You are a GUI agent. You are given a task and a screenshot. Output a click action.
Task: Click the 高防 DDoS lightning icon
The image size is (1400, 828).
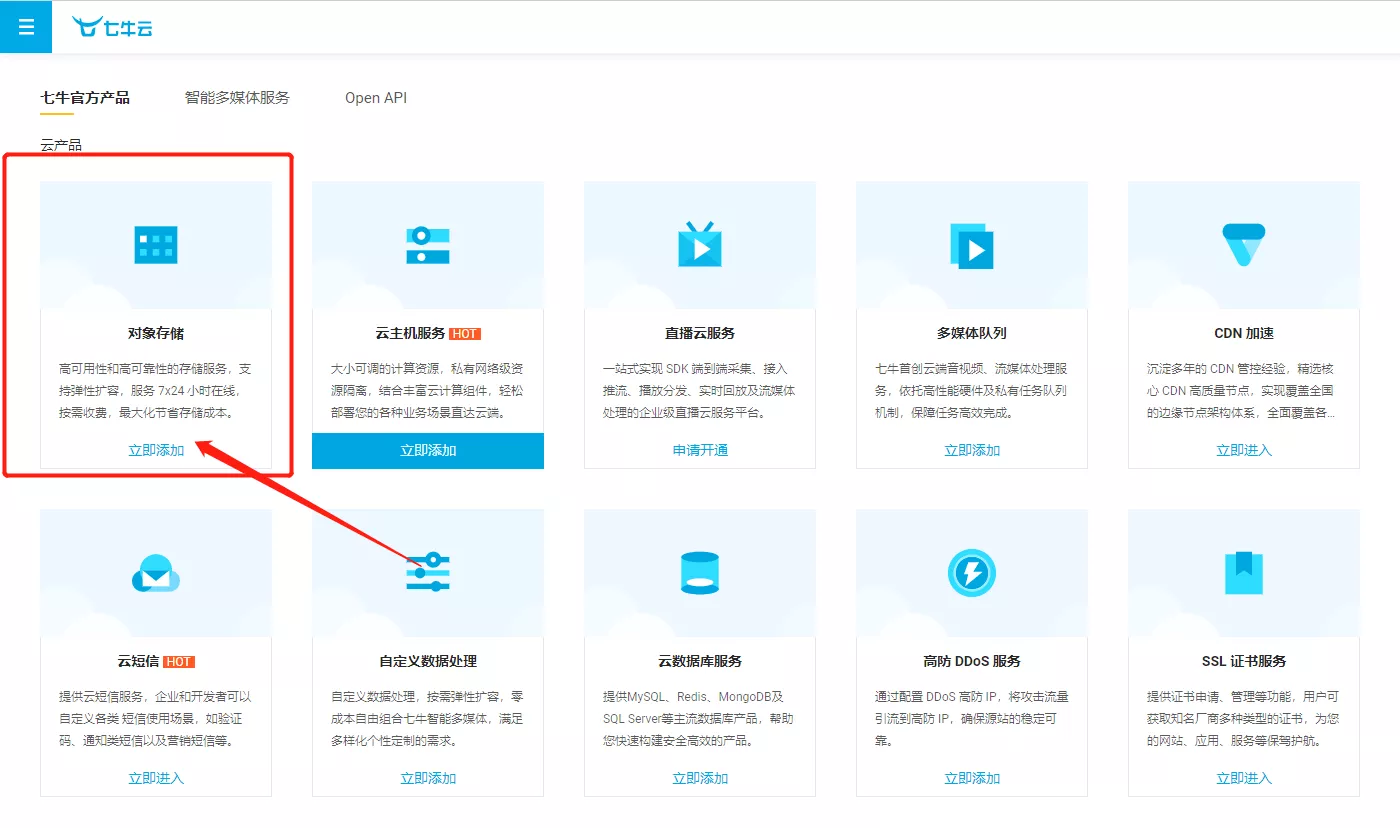pos(972,573)
